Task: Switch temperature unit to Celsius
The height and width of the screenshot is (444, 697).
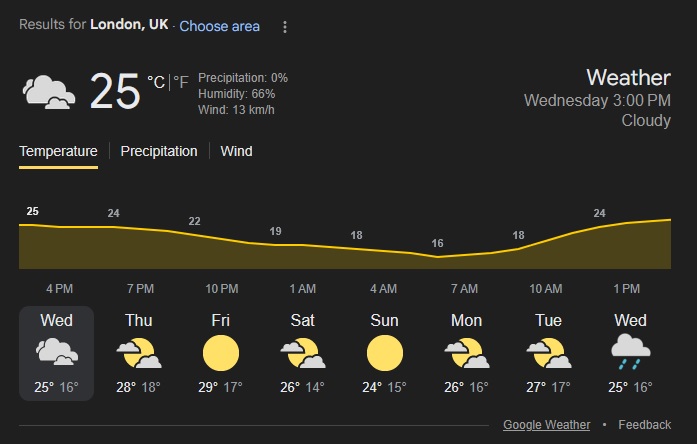Action: (156, 82)
